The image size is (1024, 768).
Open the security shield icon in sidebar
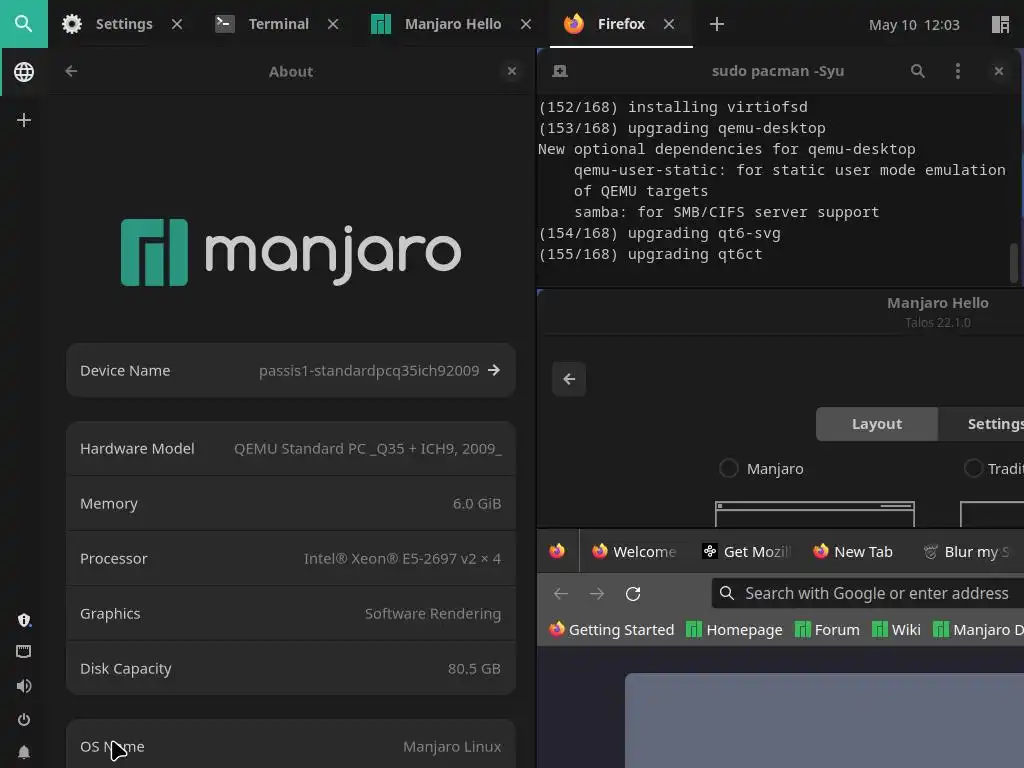point(24,620)
